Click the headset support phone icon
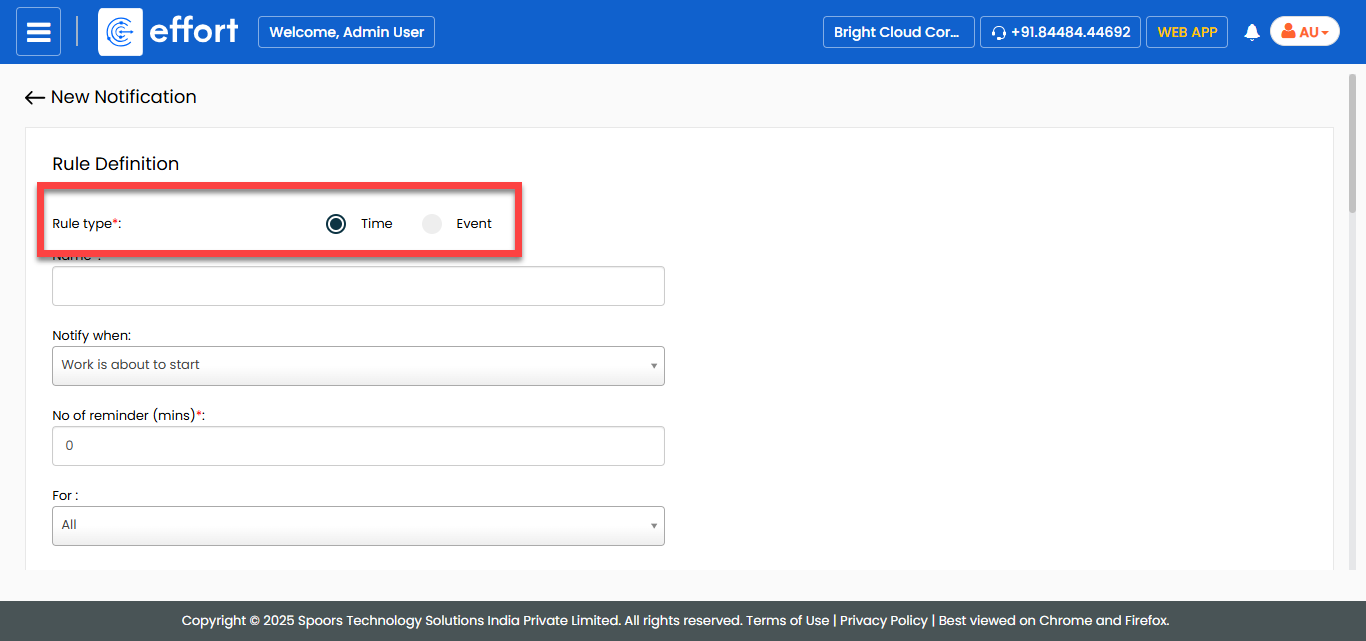Viewport: 1366px width, 641px height. tap(998, 33)
